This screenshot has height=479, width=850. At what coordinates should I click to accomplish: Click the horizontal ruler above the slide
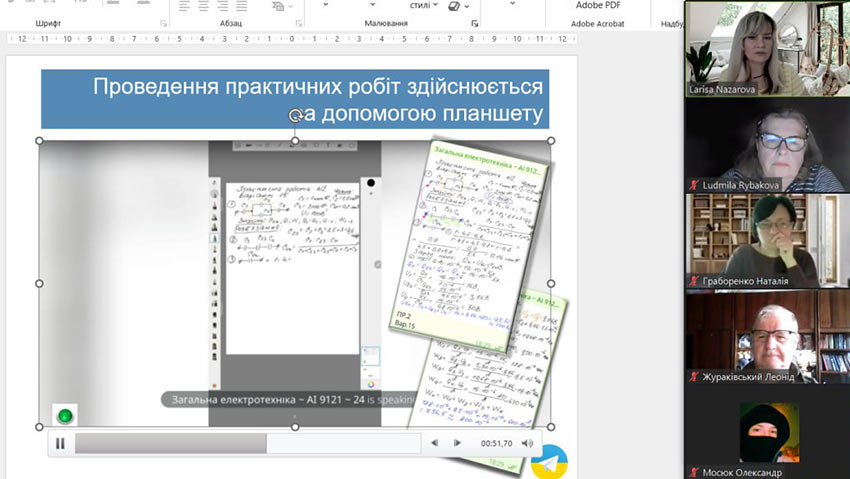(290, 40)
